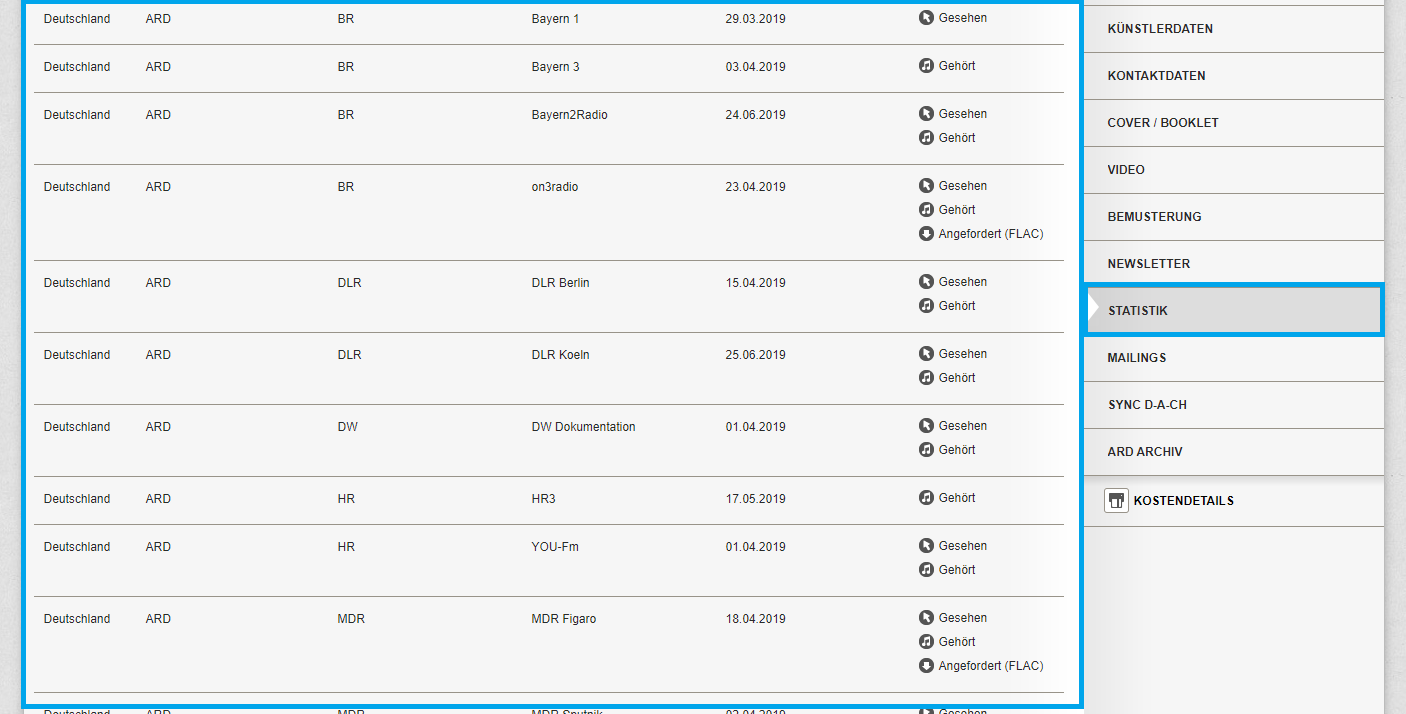Click the Gehört icon in DW Dokumentation row
1406x714 pixels.
pyautogui.click(x=926, y=450)
